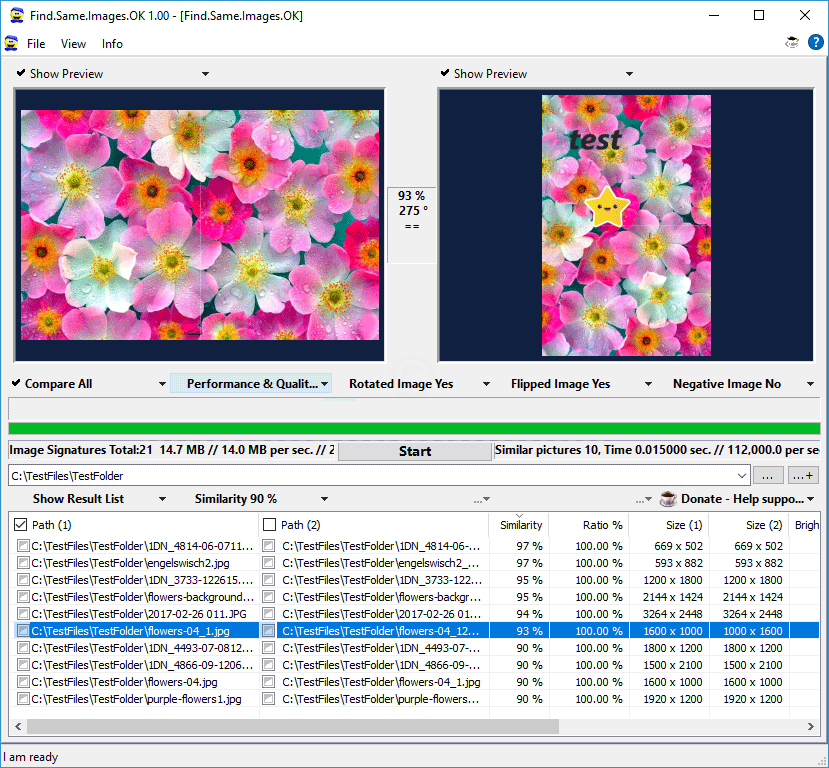Open the Rotated Image Yes dropdown

486,384
